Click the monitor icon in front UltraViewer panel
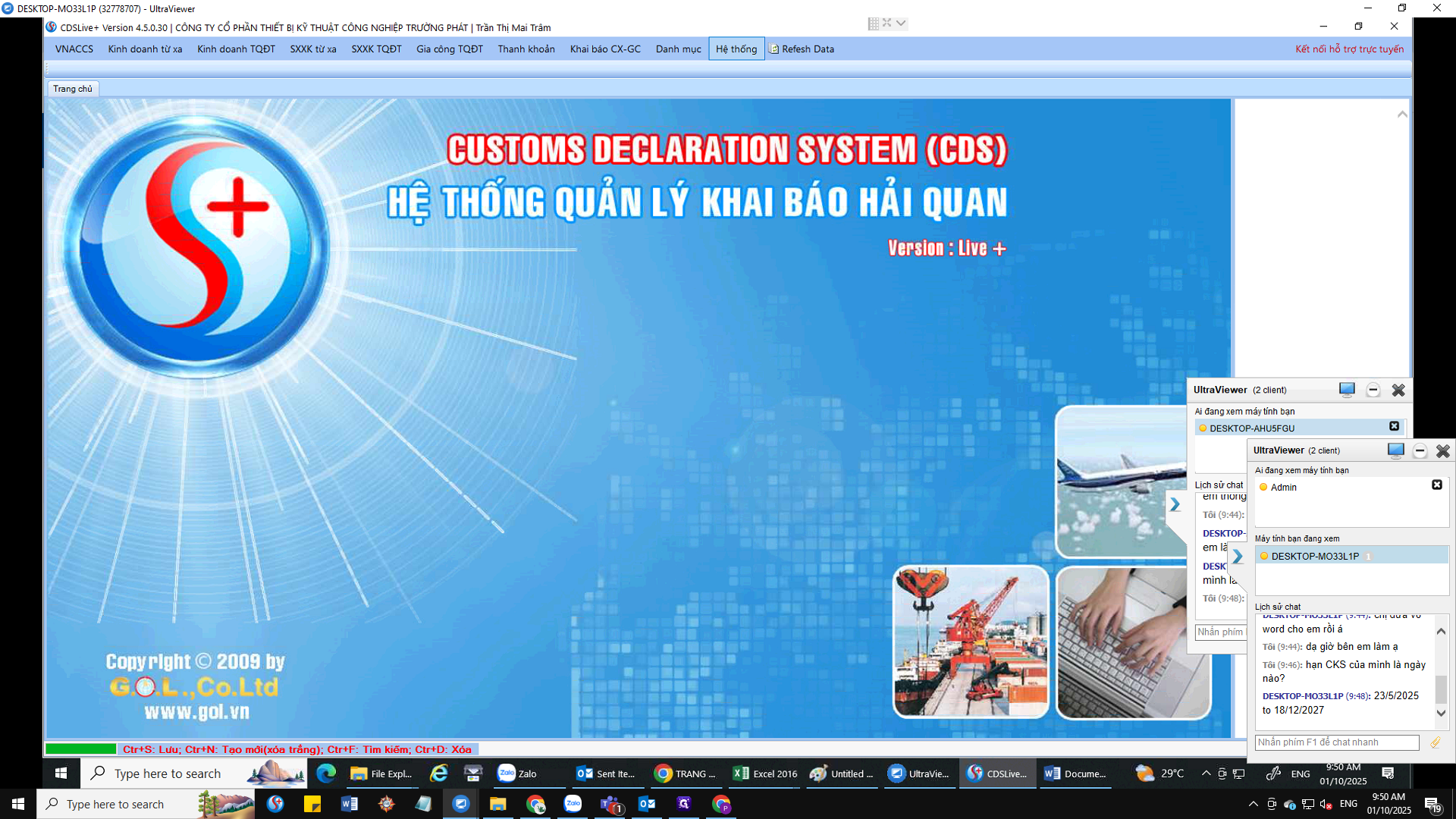Image resolution: width=1456 pixels, height=819 pixels. point(1395,450)
